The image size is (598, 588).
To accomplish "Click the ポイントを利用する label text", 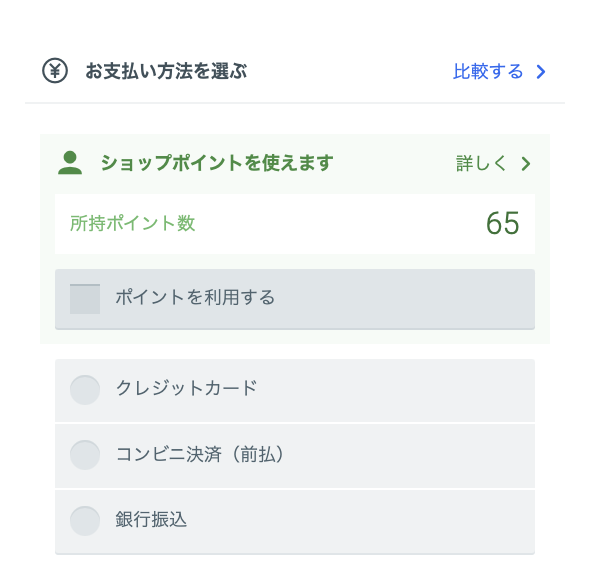I will pos(195,297).
